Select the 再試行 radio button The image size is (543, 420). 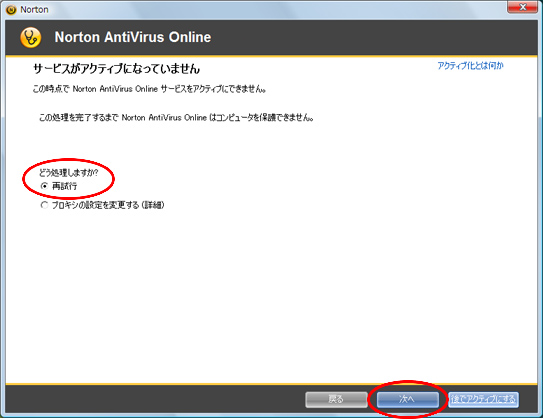pos(44,186)
